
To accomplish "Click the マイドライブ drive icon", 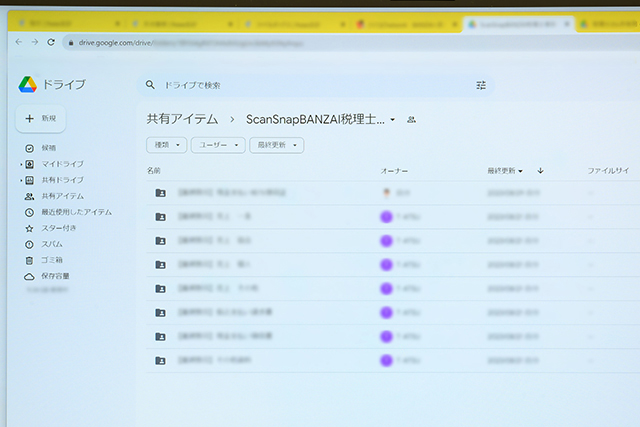I will tap(29, 164).
